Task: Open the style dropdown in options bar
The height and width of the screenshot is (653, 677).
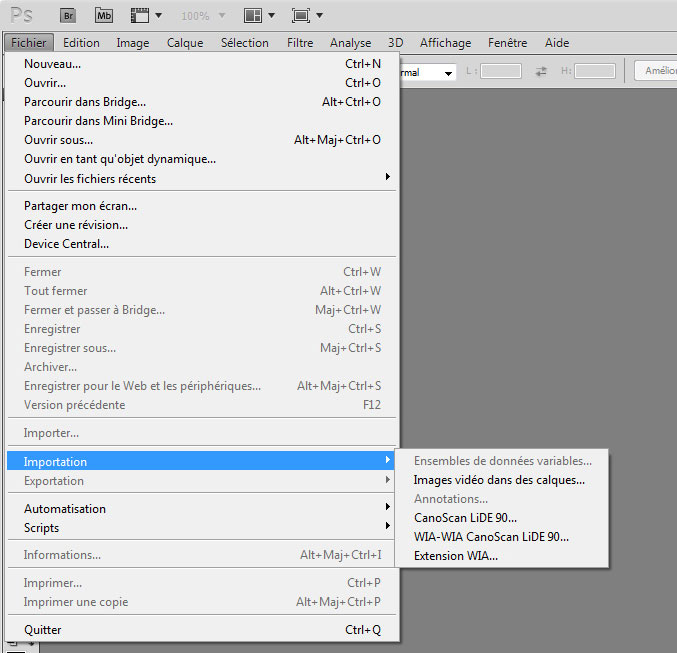Action: coord(427,72)
